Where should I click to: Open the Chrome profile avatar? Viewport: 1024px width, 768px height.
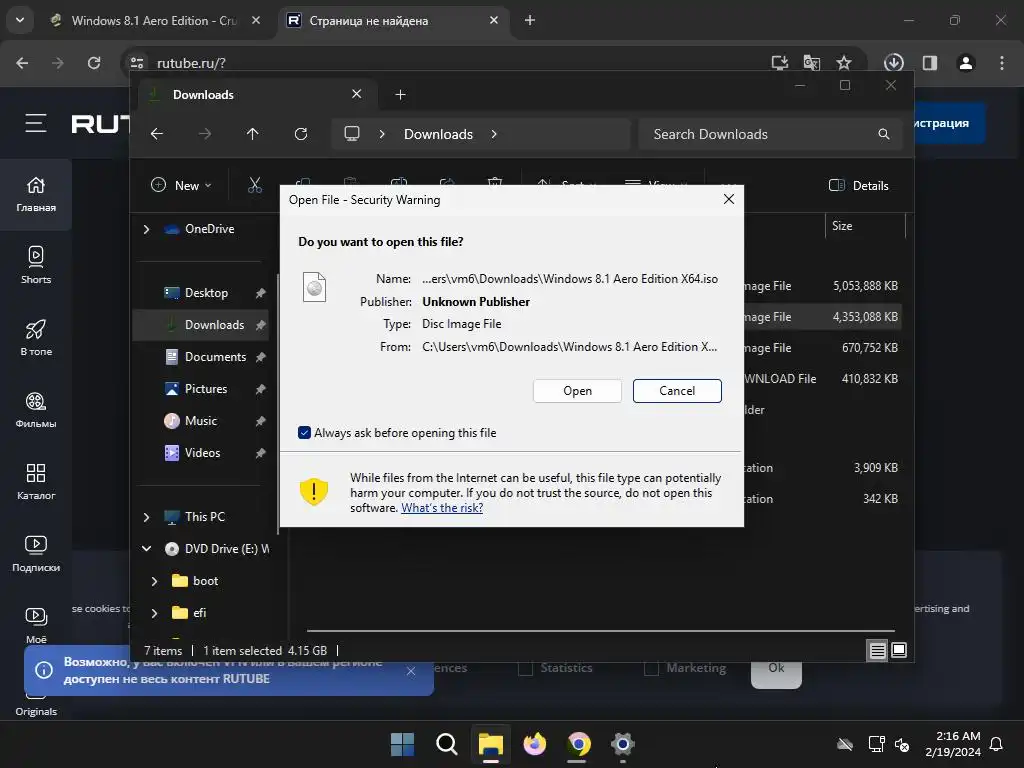[x=966, y=63]
